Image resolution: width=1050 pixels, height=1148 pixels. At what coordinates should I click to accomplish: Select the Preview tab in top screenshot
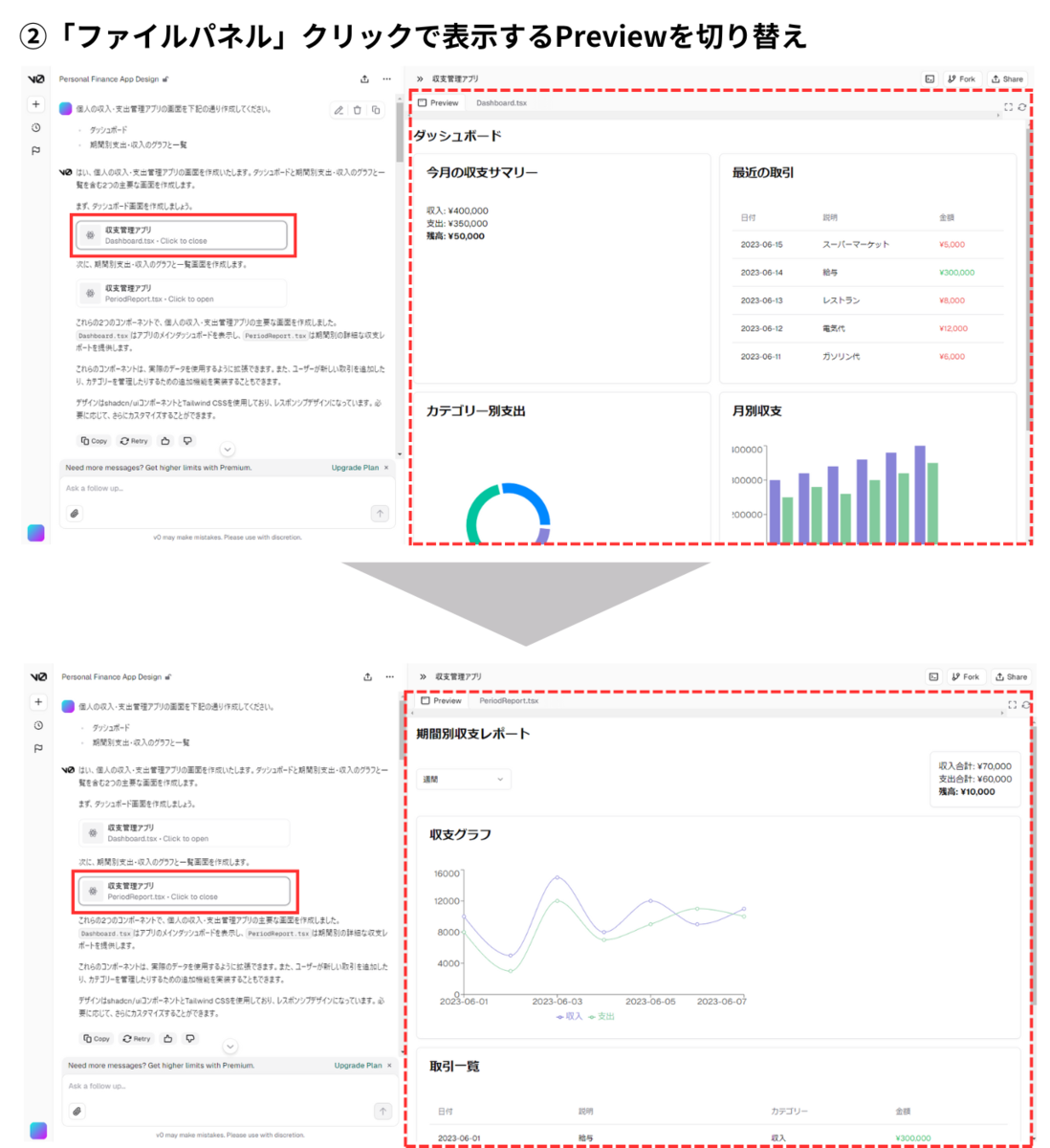[439, 102]
